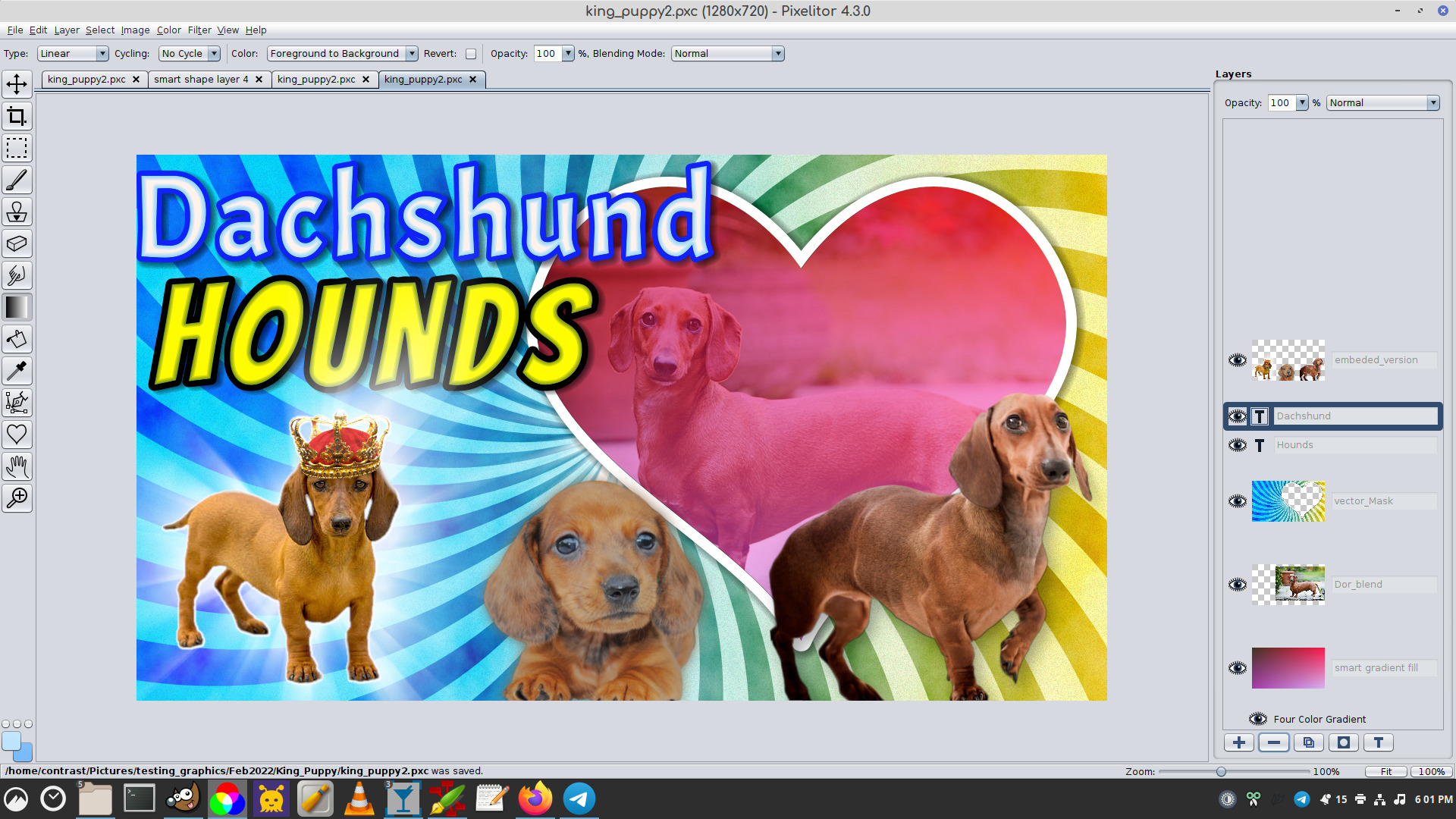This screenshot has width=1456, height=819.
Task: Switch to smart shape layer 4 tab
Action: pyautogui.click(x=201, y=80)
